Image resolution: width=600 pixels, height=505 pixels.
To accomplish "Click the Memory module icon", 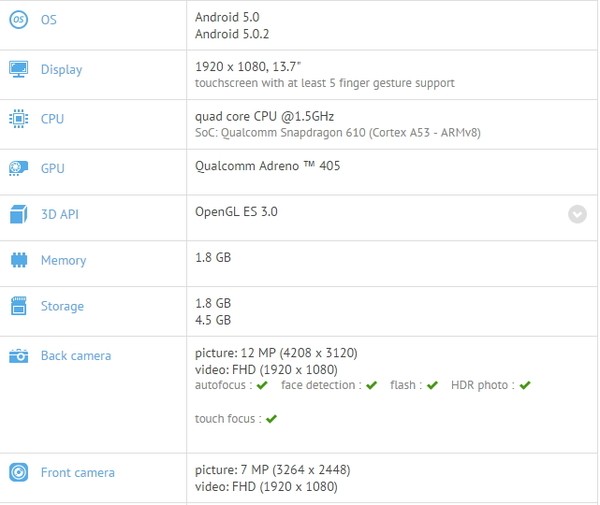I will pyautogui.click(x=18, y=260).
